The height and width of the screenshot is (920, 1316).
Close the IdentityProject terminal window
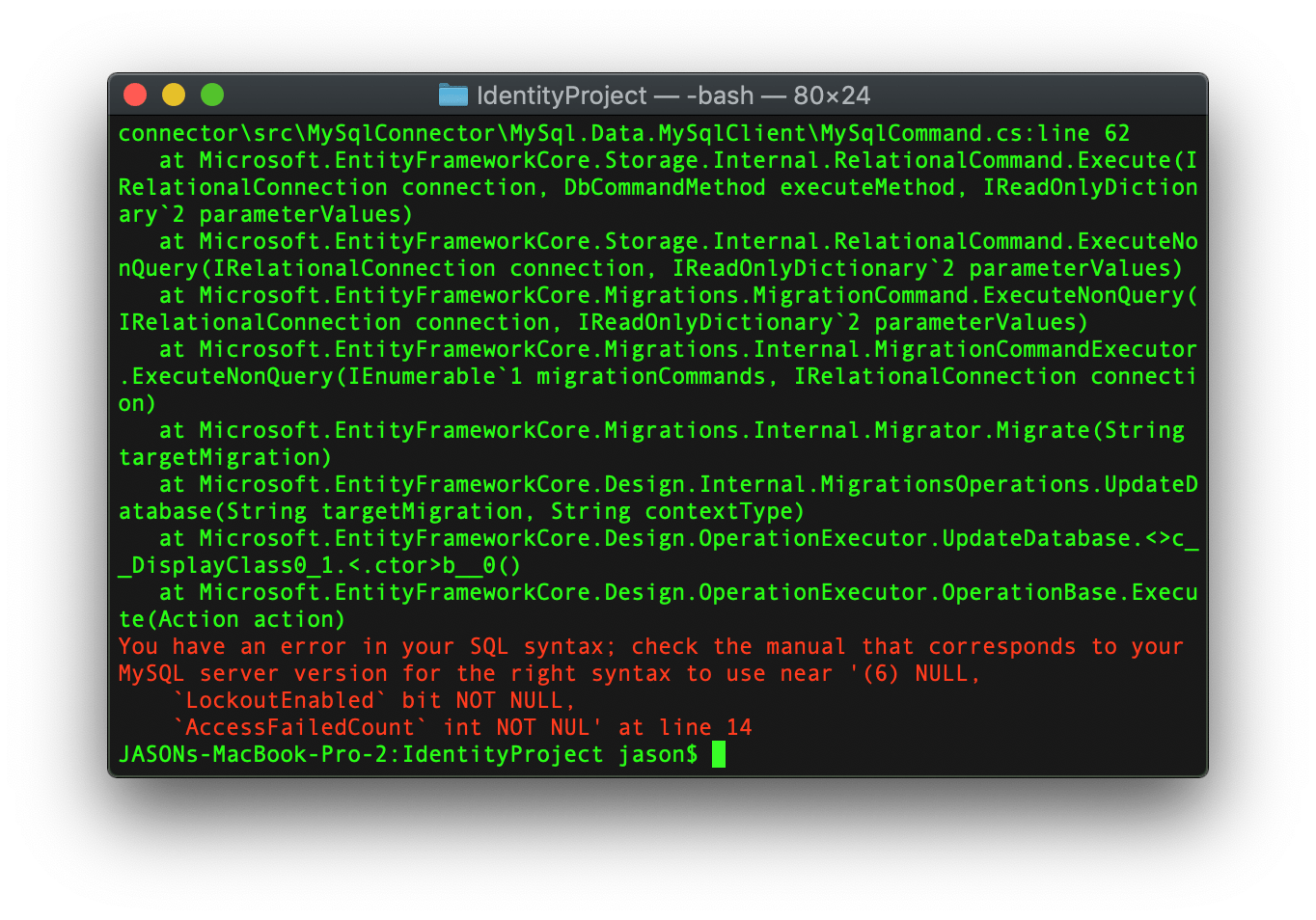tap(135, 95)
